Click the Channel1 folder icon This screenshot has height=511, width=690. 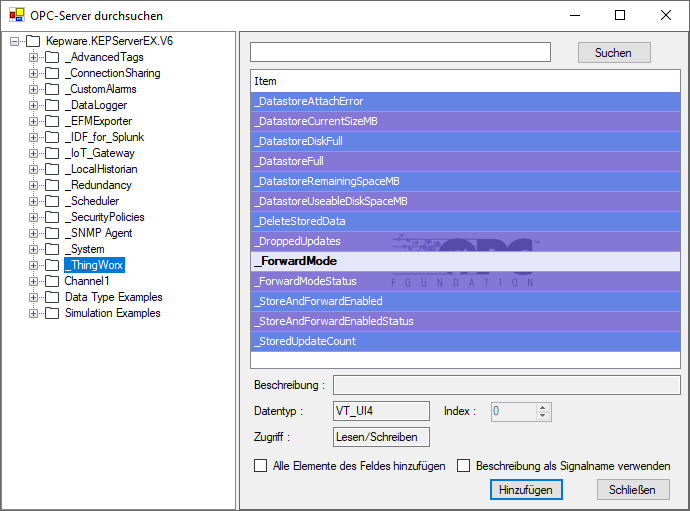pos(52,281)
